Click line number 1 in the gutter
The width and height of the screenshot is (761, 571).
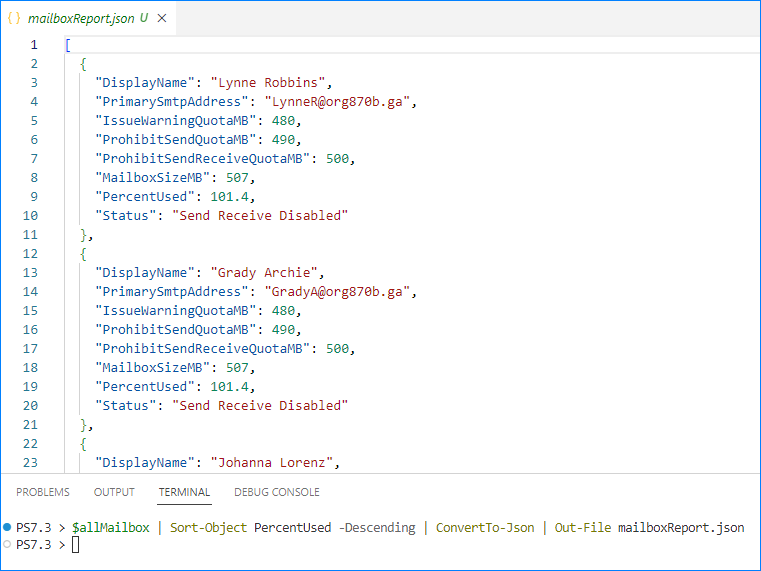(x=34, y=45)
